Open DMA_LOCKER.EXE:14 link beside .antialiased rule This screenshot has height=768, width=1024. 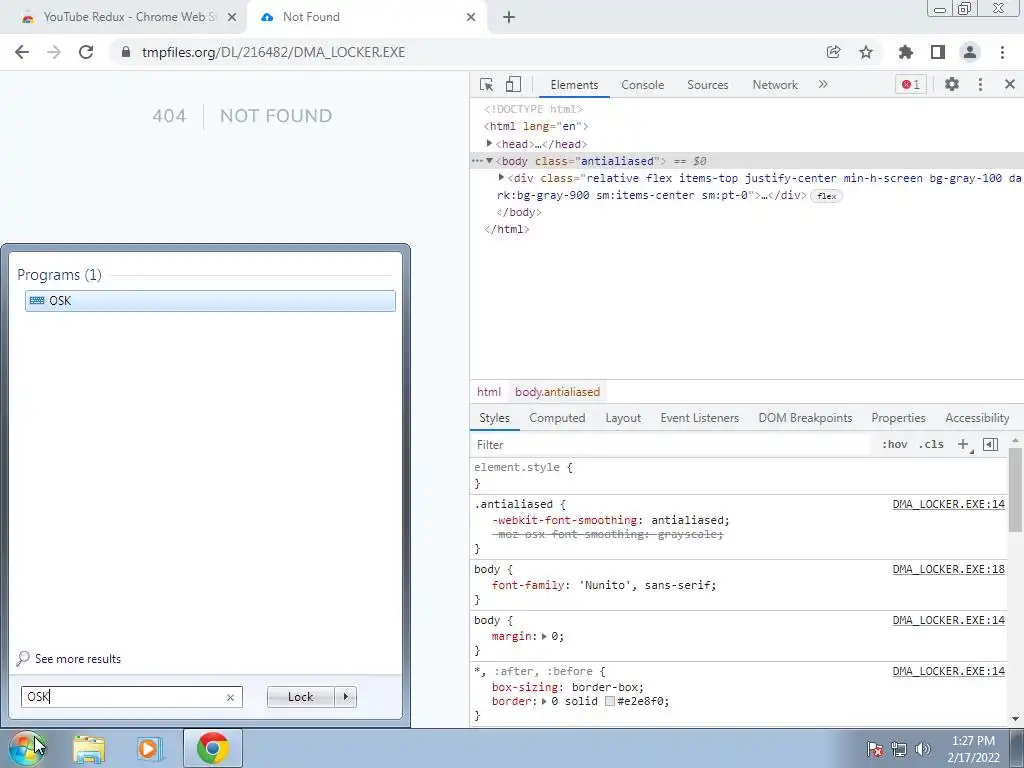pos(948,504)
